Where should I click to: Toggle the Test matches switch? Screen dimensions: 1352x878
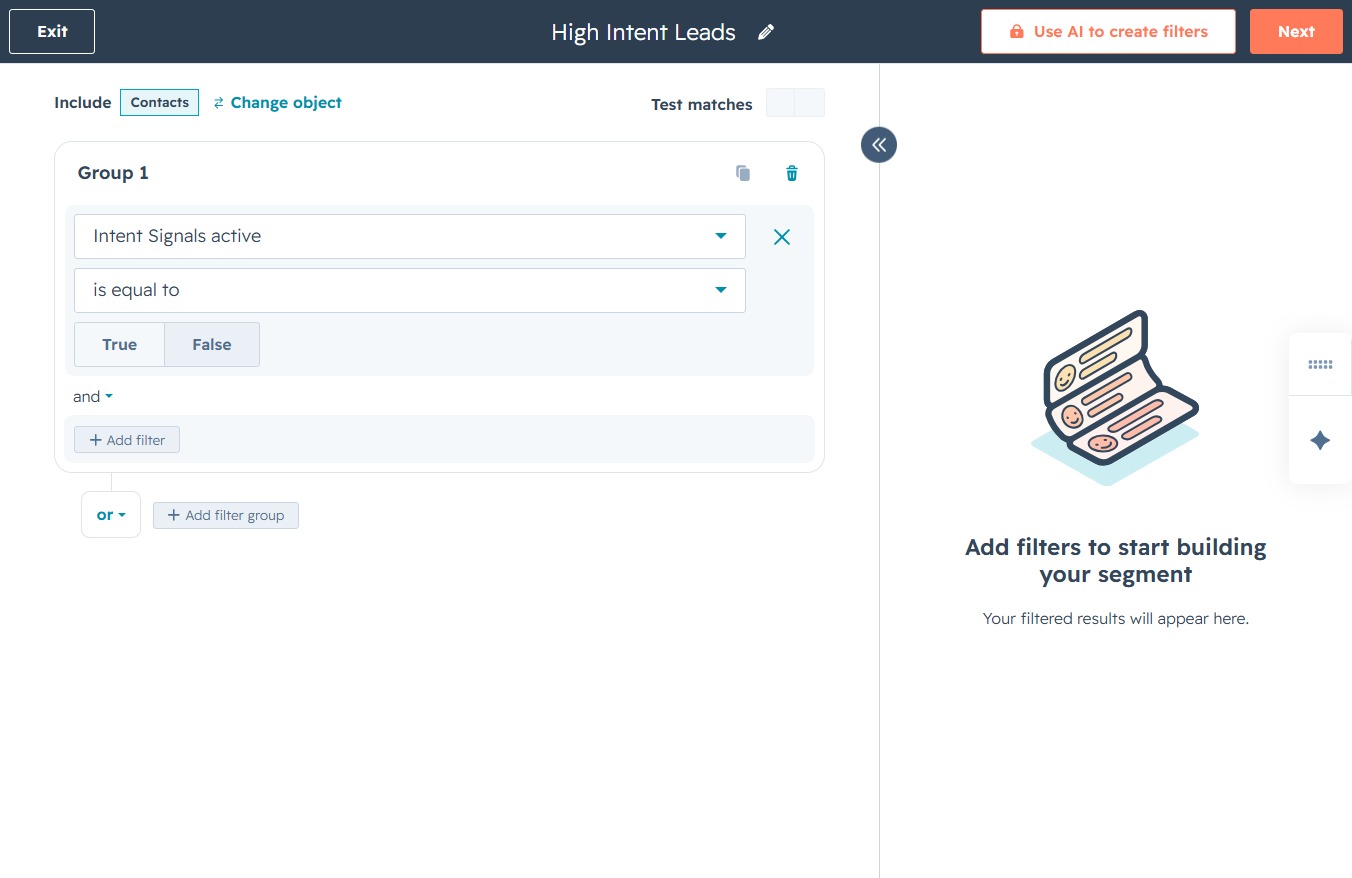[x=795, y=103]
